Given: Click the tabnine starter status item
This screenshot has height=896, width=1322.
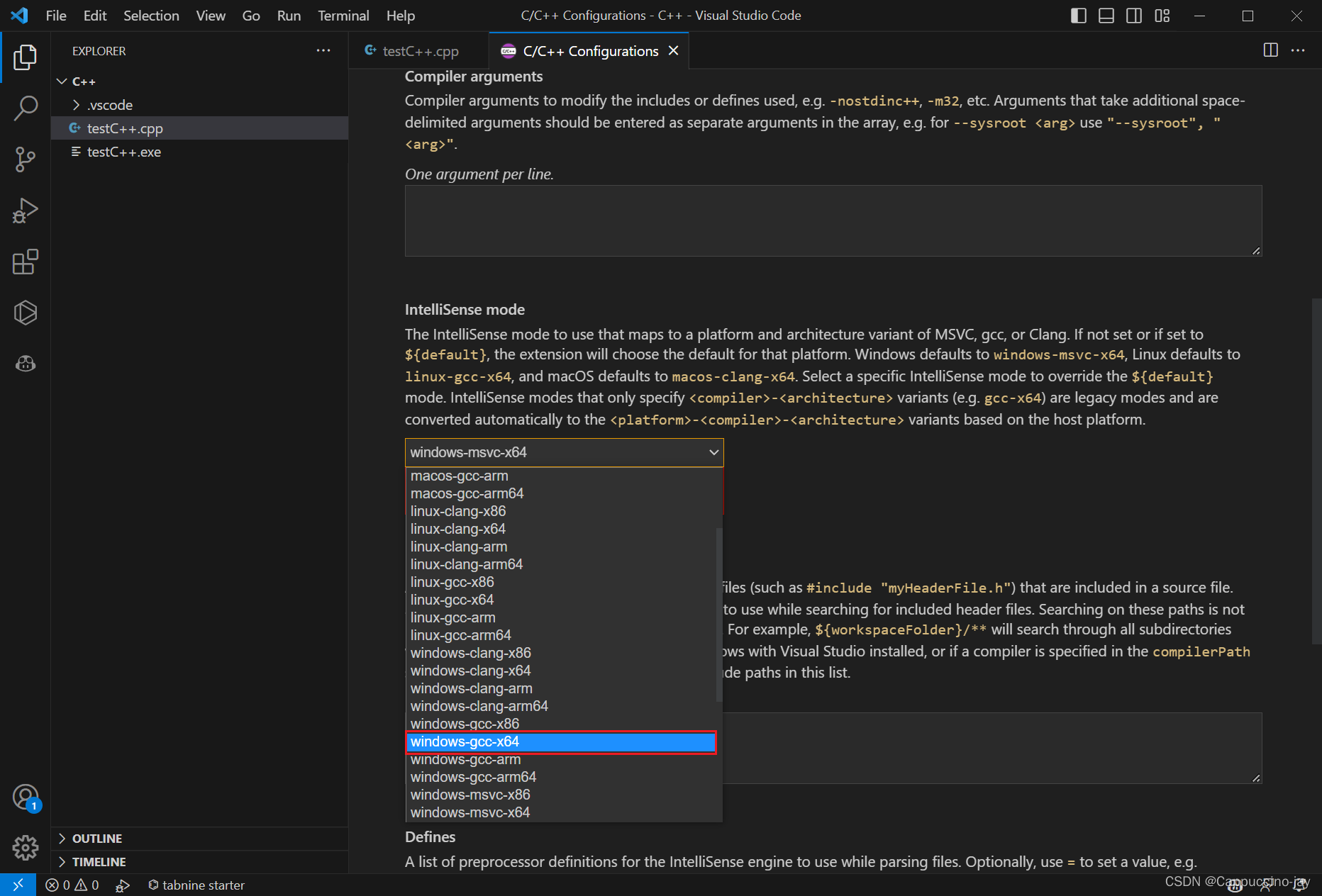Looking at the screenshot, I should [196, 885].
